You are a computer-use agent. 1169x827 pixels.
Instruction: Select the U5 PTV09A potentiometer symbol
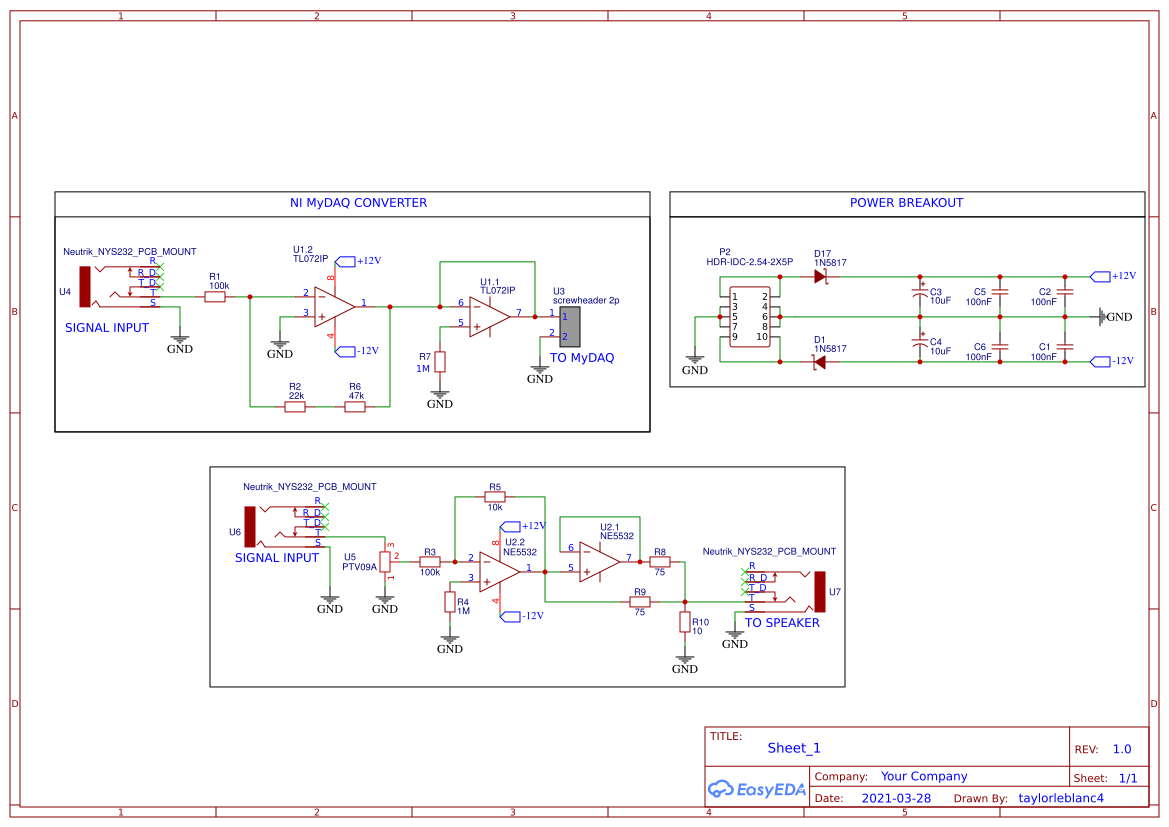click(x=385, y=565)
